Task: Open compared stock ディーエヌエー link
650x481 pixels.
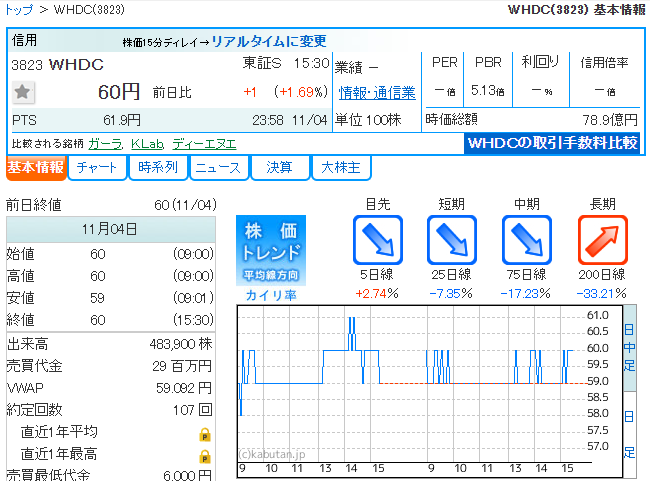Action: [x=204, y=144]
